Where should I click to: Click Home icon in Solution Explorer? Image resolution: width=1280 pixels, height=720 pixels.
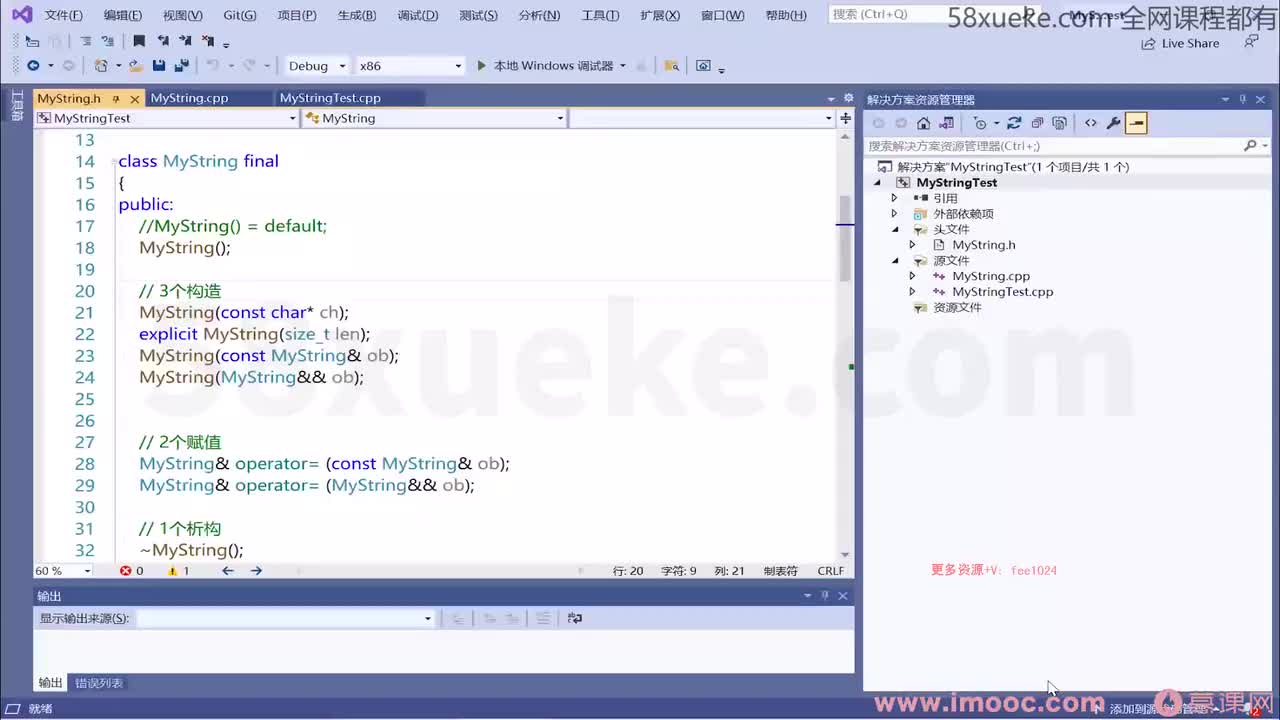(923, 123)
